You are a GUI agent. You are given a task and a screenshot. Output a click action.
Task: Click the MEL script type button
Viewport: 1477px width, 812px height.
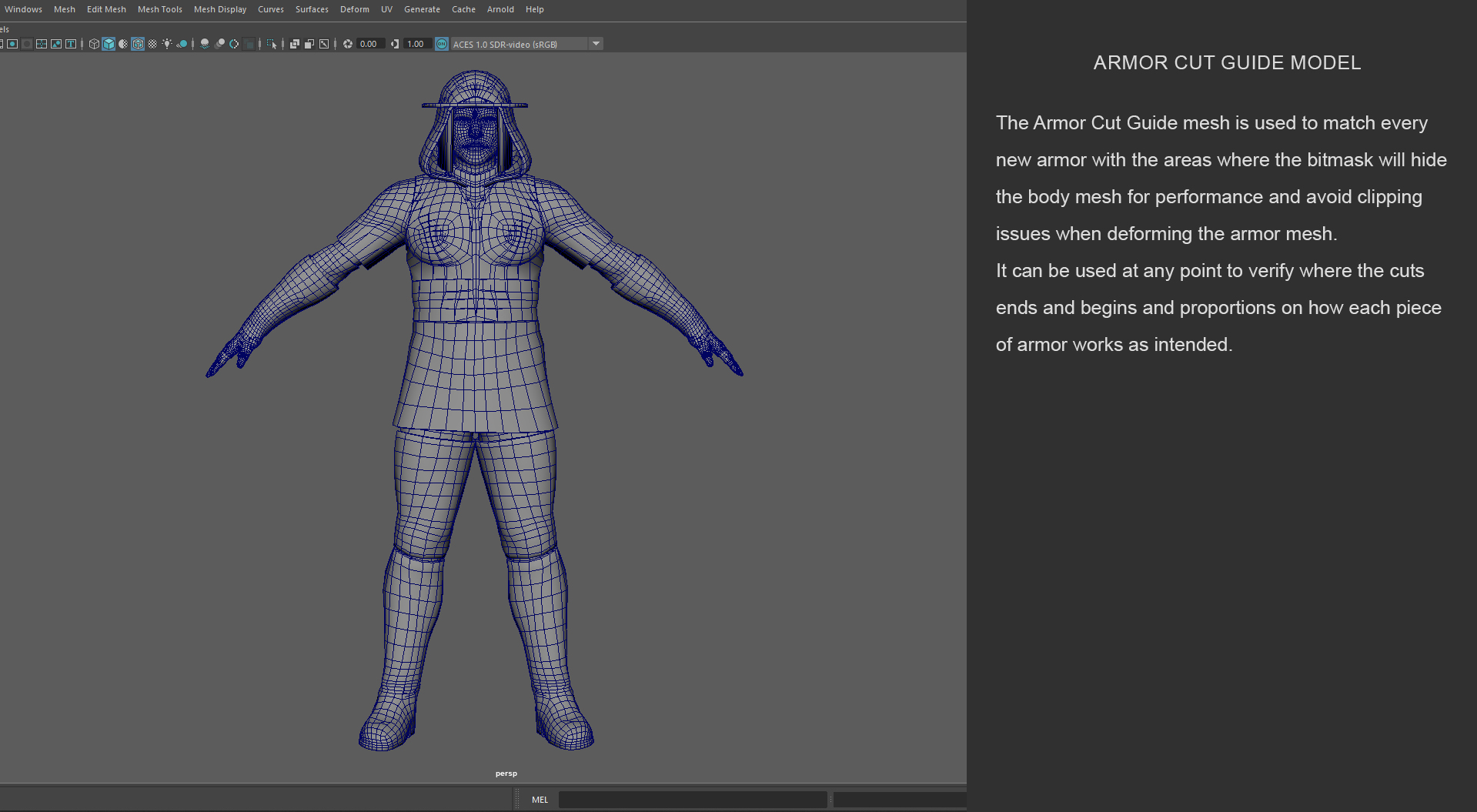[x=540, y=800]
